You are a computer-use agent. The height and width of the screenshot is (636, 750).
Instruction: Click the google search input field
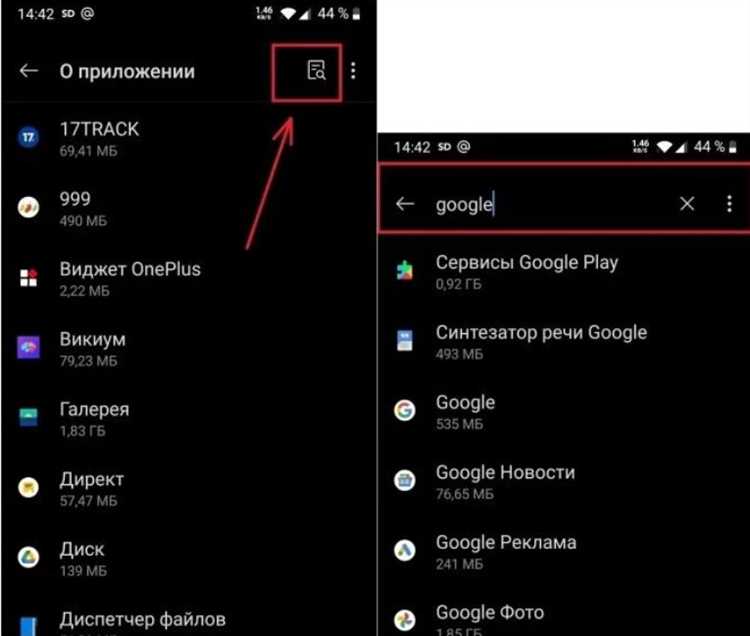click(550, 204)
